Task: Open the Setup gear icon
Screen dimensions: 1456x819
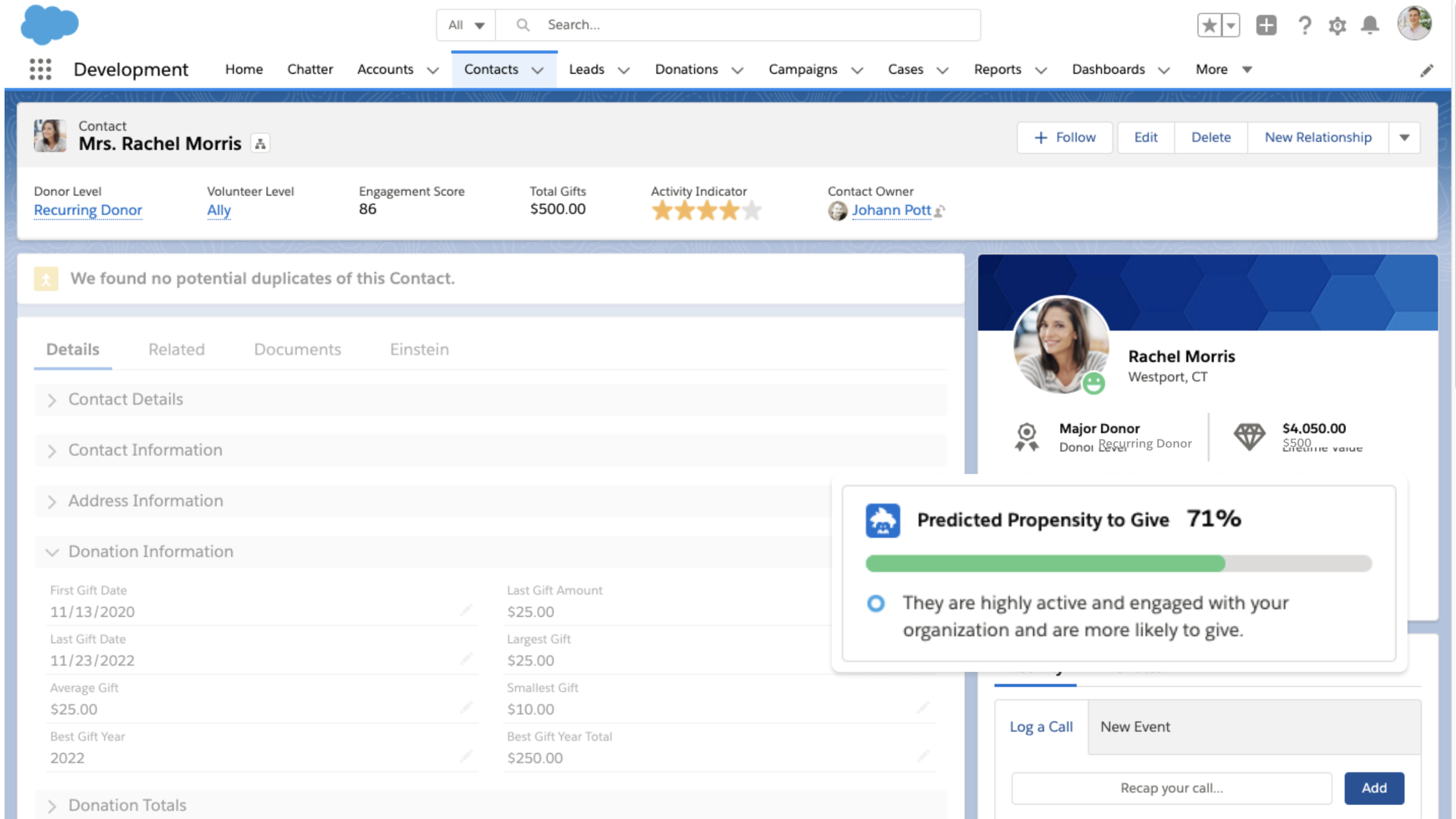Action: pyautogui.click(x=1337, y=26)
